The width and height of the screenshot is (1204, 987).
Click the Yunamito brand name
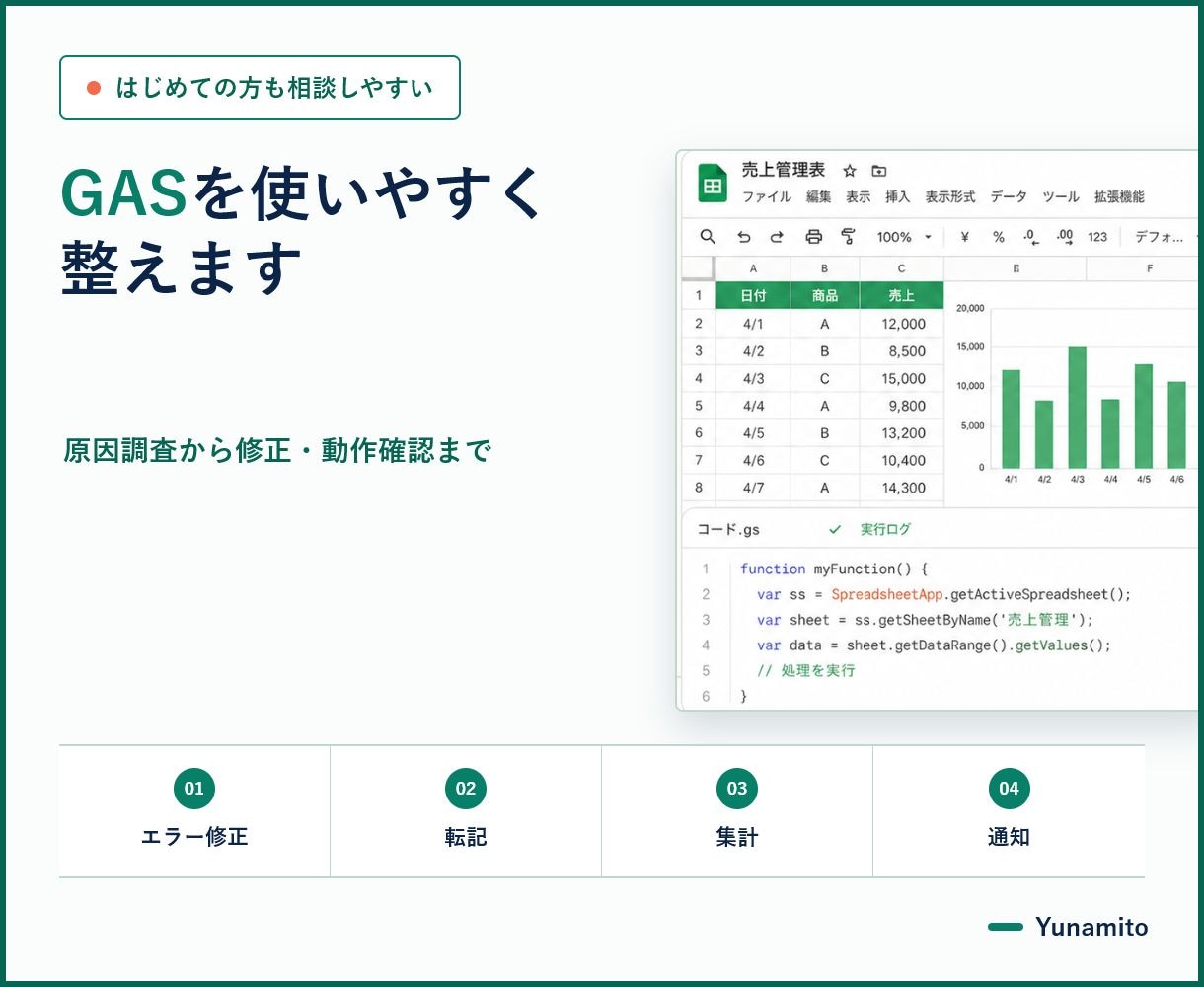tap(1091, 927)
